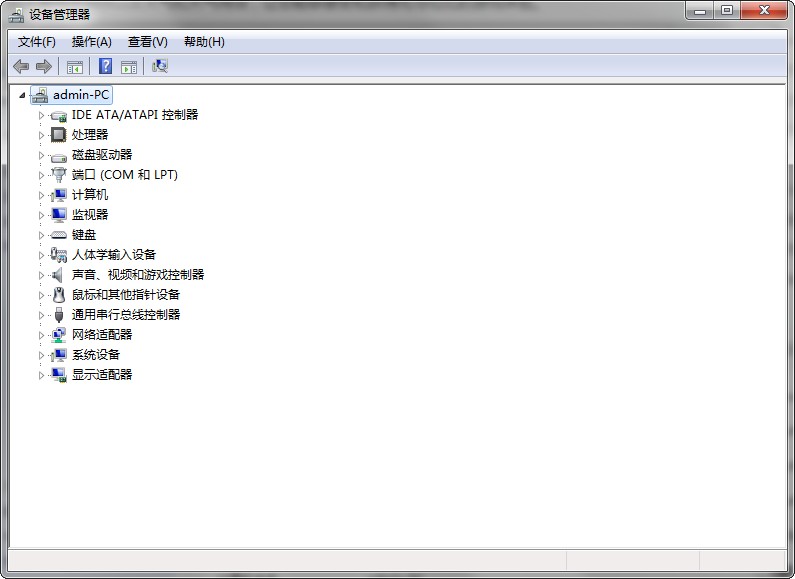Click the show/hide action pane icon
Screen dimensions: 795x579
[129, 66]
